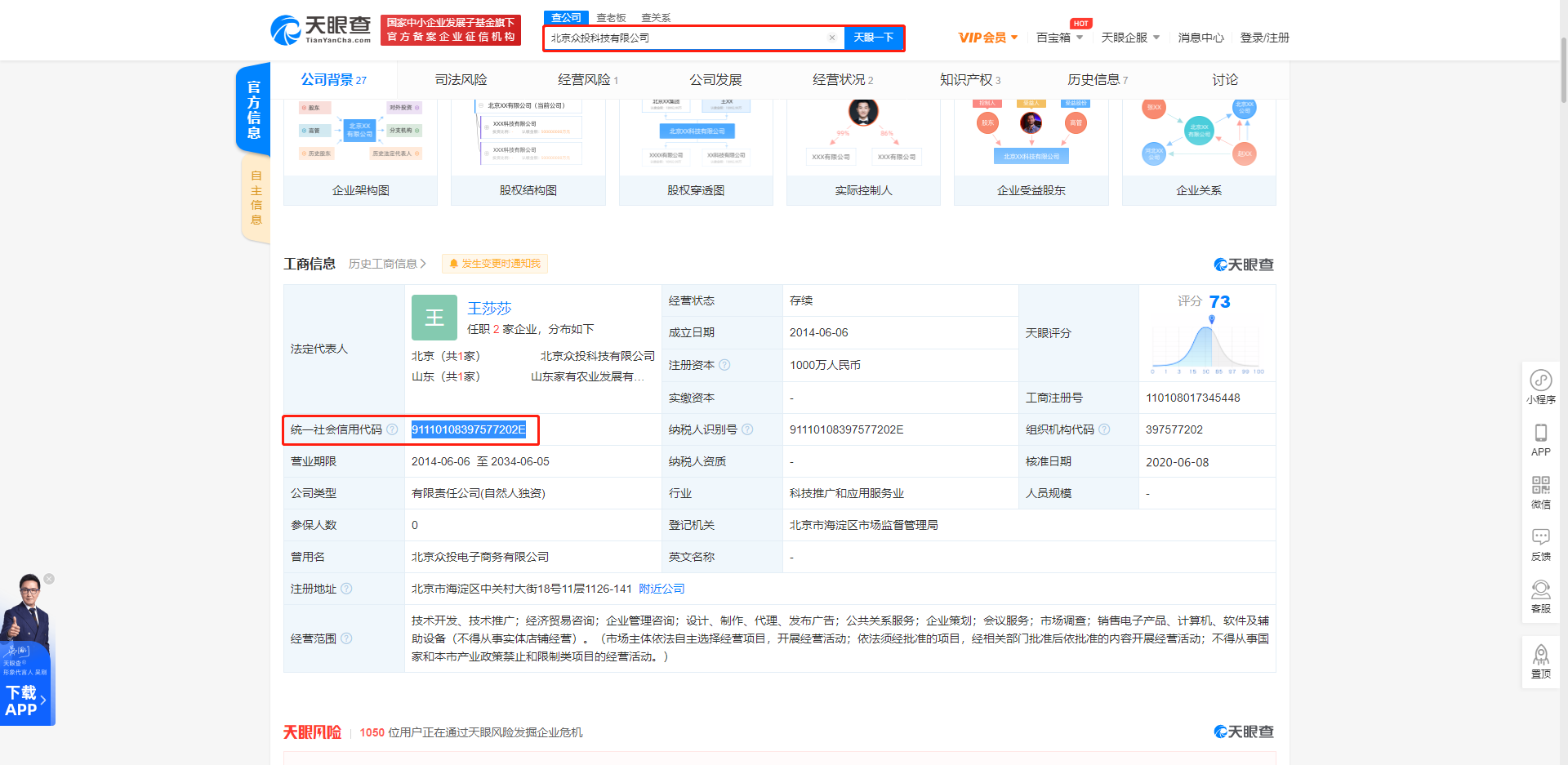This screenshot has width=1568, height=765.
Task: Open the 客服 customer service icon
Action: tap(1540, 596)
